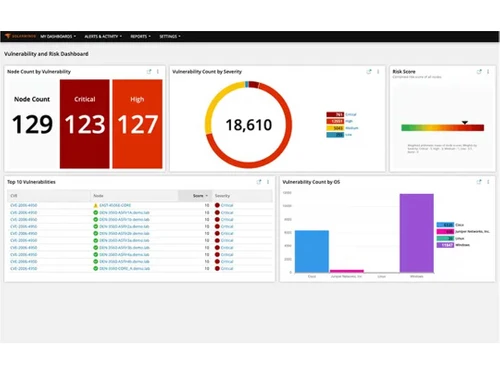The width and height of the screenshot is (500, 375).
Task: Click the Critical node count tile showing 123
Action: coord(85,124)
